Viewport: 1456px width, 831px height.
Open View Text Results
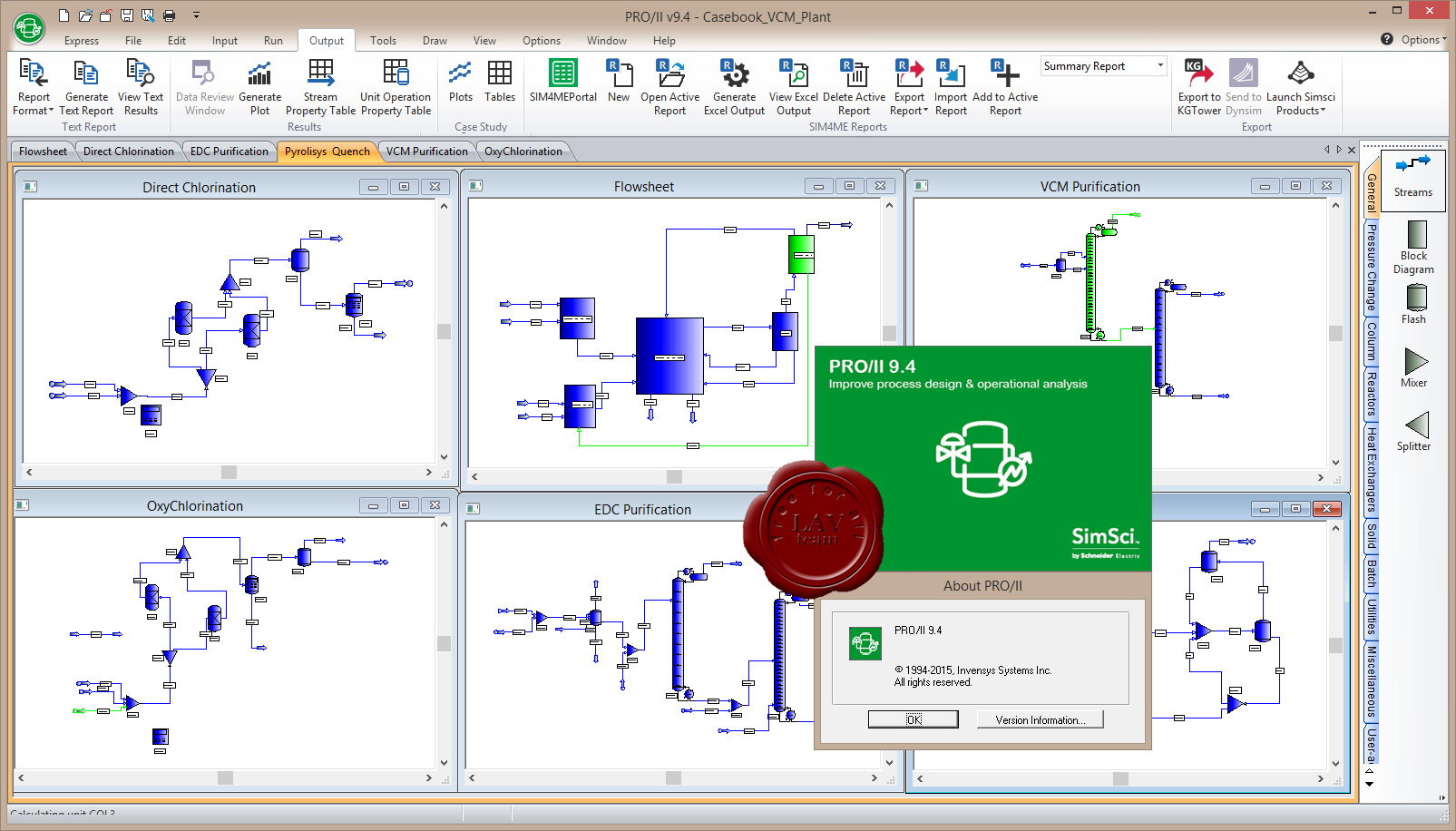coord(141,87)
